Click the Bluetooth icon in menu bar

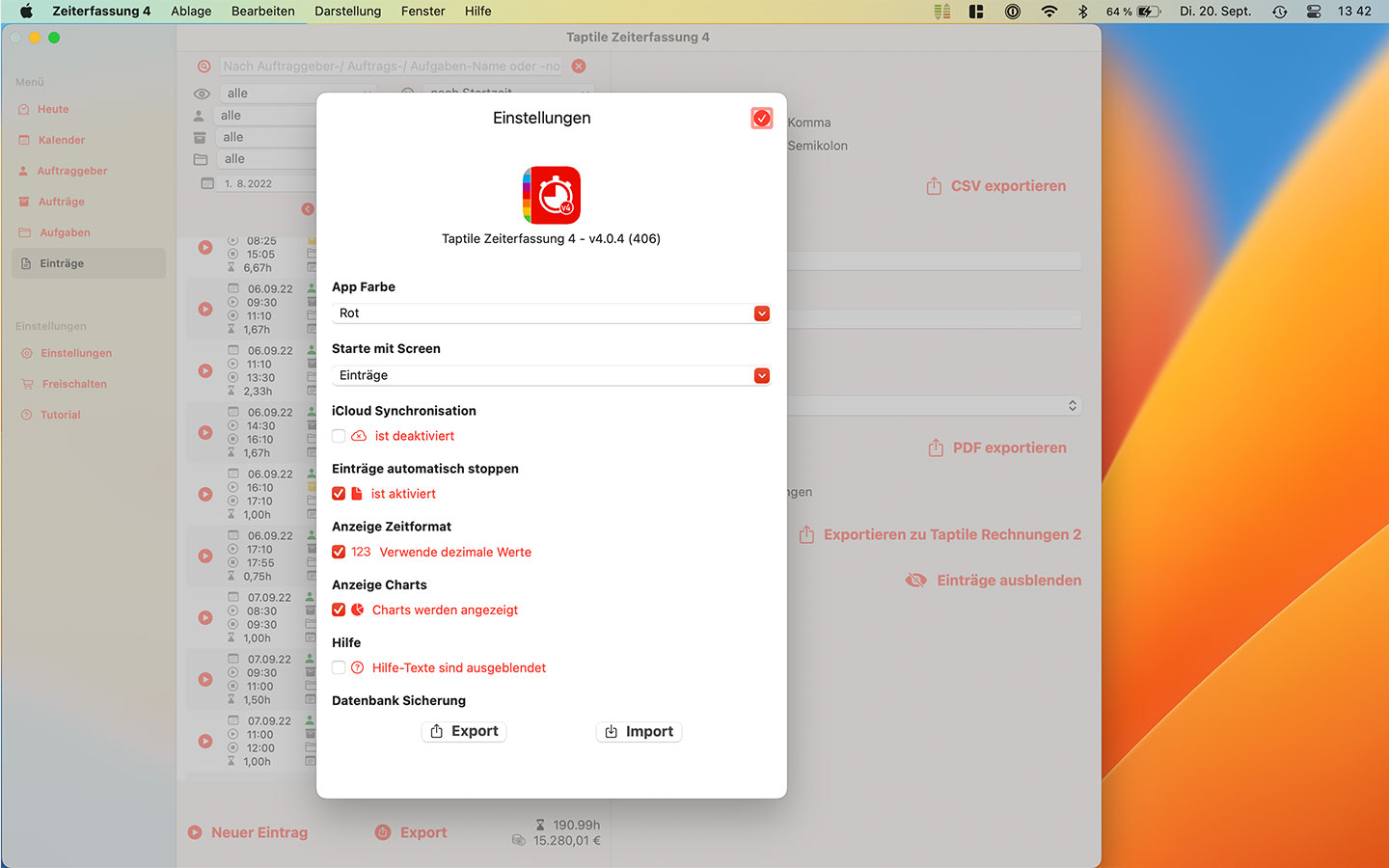[1082, 12]
